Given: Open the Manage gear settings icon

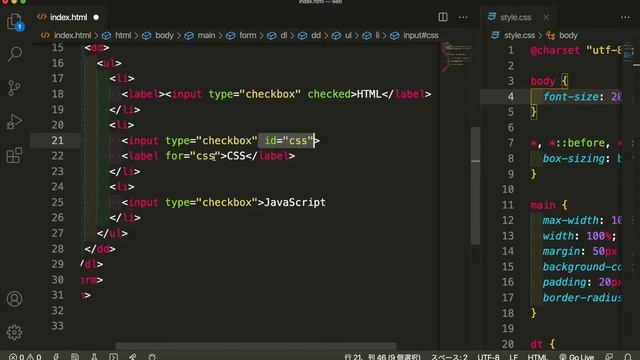Looking at the screenshot, I should click(x=14, y=333).
